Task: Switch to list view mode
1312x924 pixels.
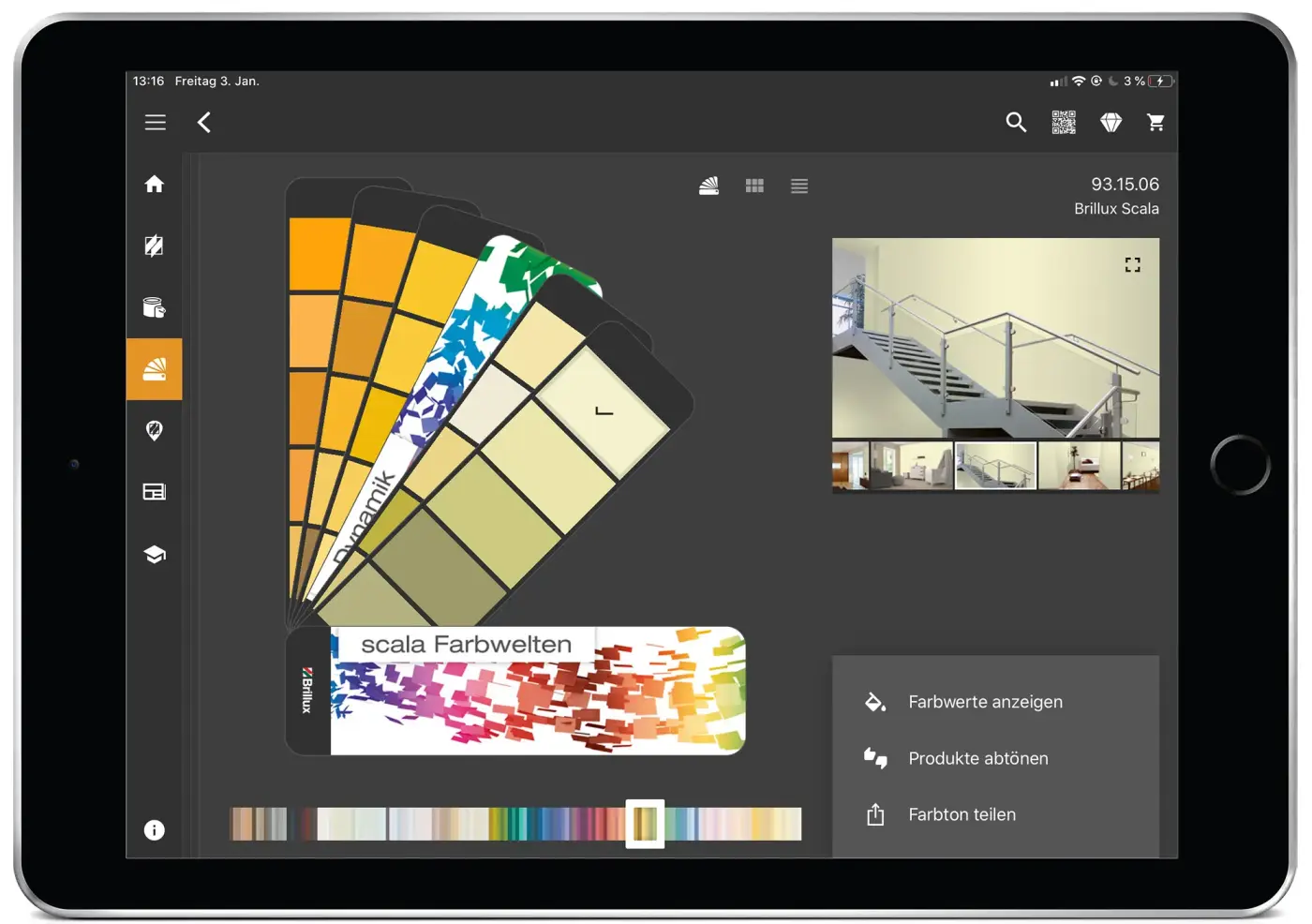Action: coord(799,186)
